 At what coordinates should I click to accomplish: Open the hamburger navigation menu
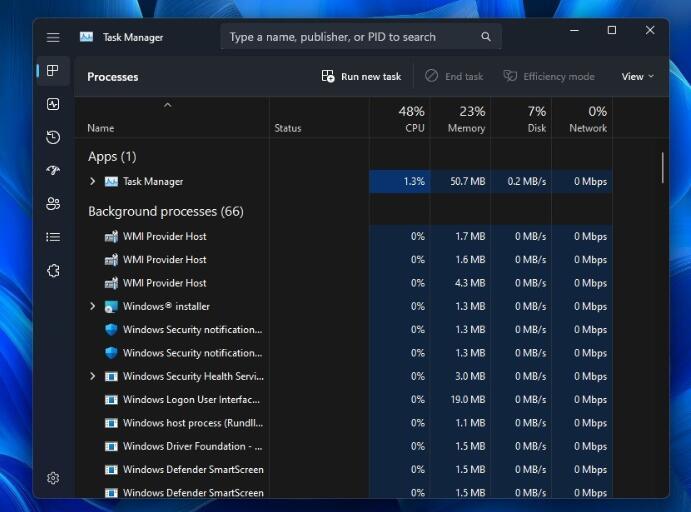53,37
